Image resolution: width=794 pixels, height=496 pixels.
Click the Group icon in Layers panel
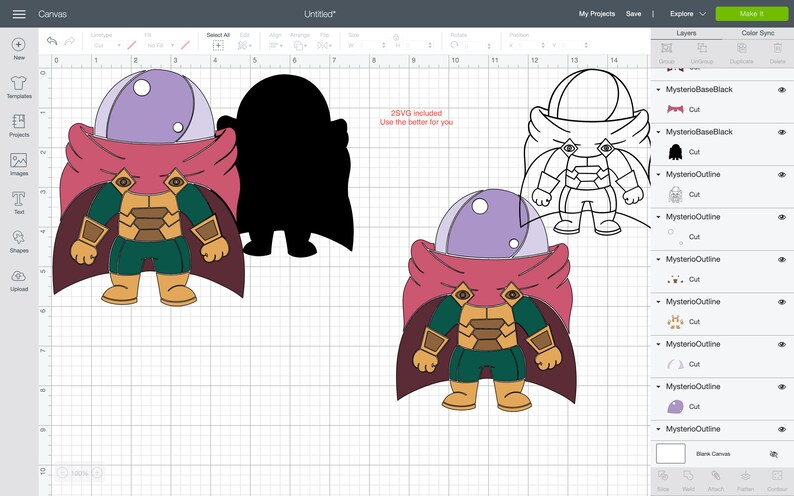(666, 48)
